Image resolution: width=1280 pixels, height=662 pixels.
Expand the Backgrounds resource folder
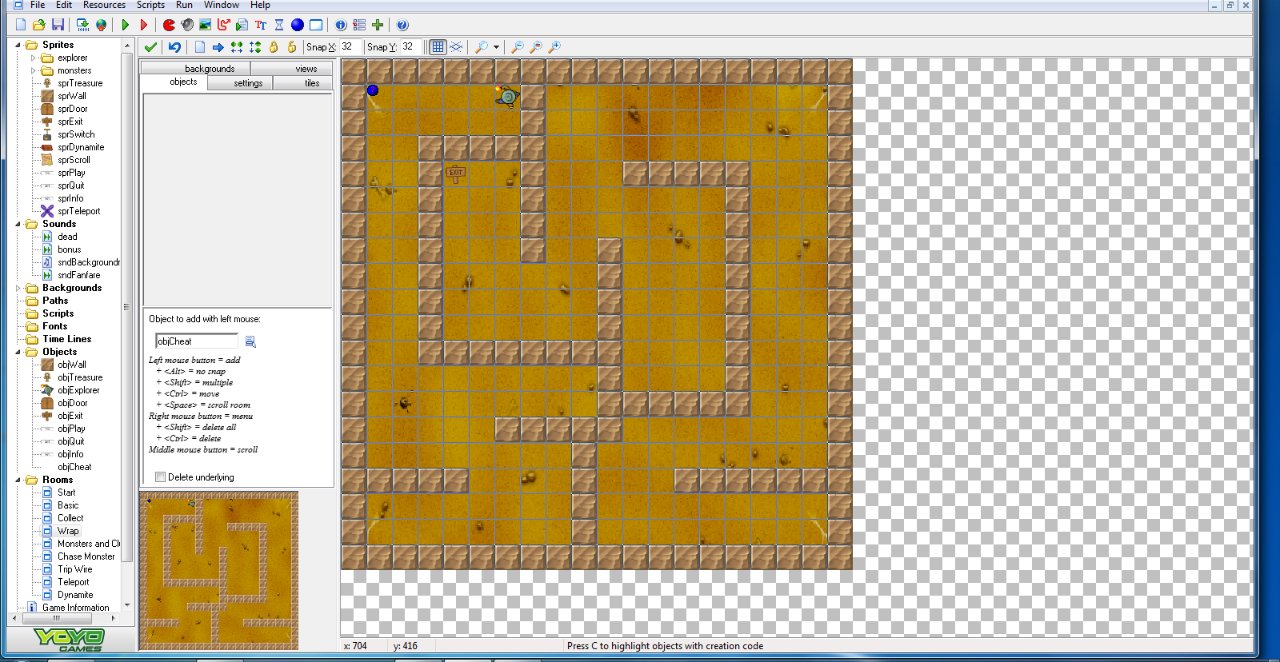point(19,288)
